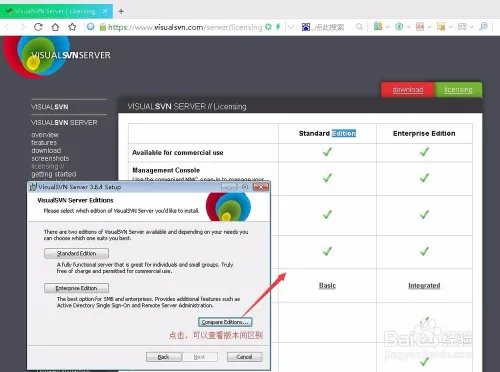500x372 pixels.
Task: Choose the Enterprise Edition button in setup dialog
Action: click(x=76, y=288)
